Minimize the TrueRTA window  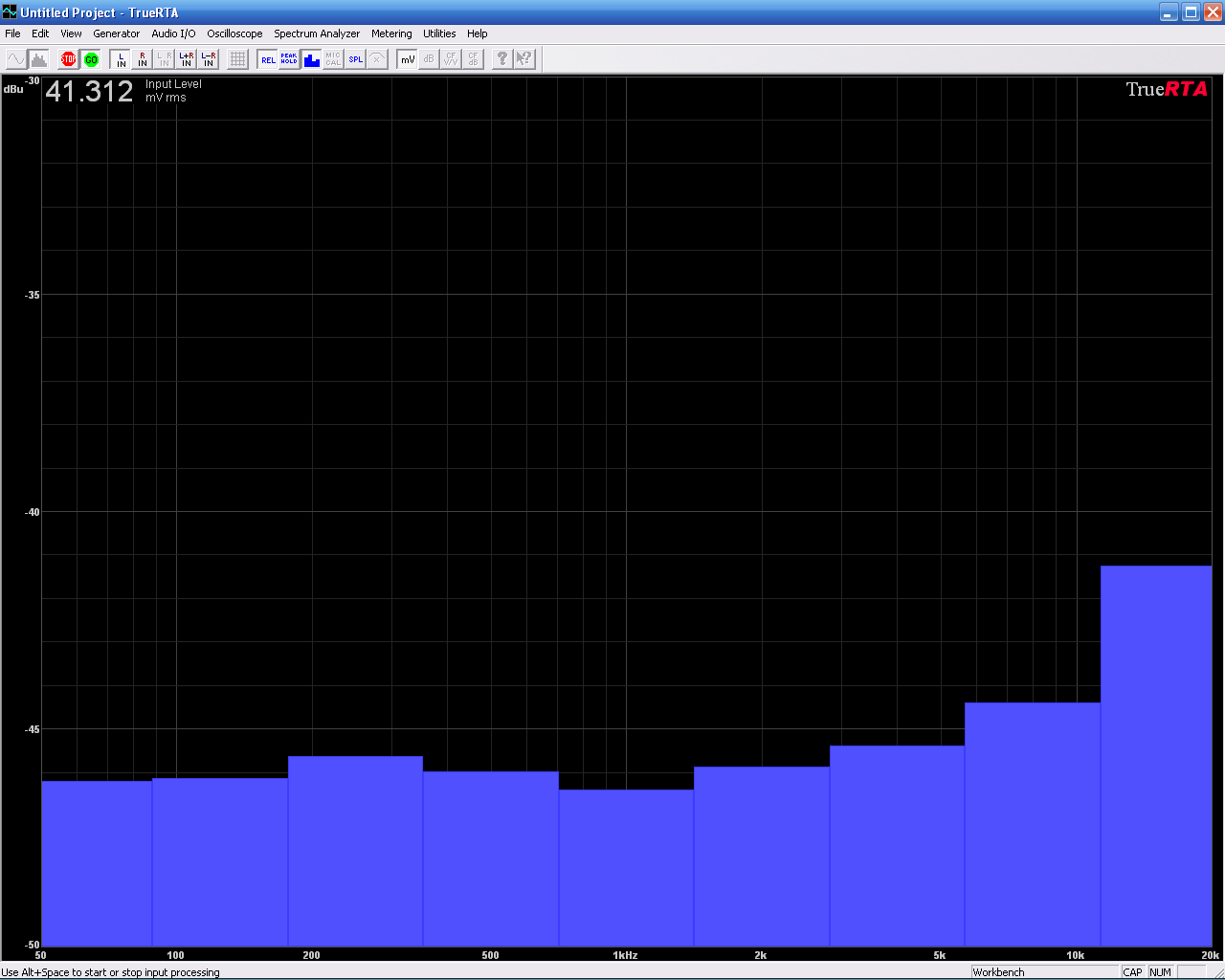(1169, 12)
